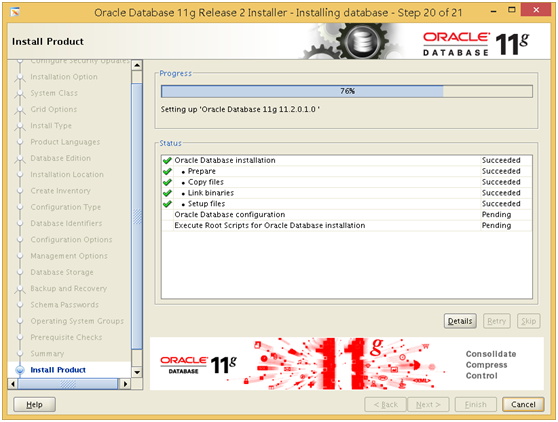Click the 76% installation progress bar
Image resolution: width=558 pixels, height=422 pixels.
[347, 91]
